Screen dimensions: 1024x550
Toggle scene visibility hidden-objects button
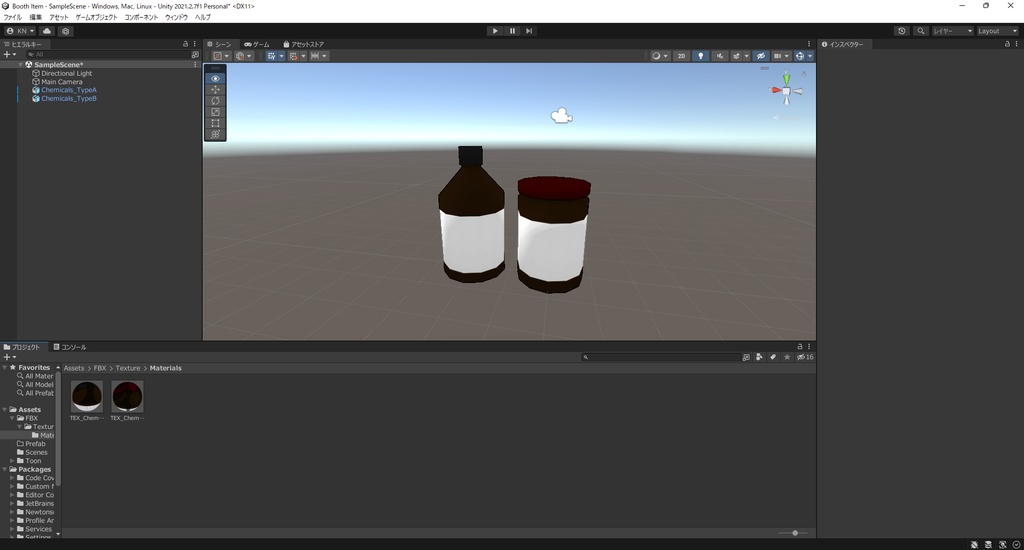tap(761, 56)
